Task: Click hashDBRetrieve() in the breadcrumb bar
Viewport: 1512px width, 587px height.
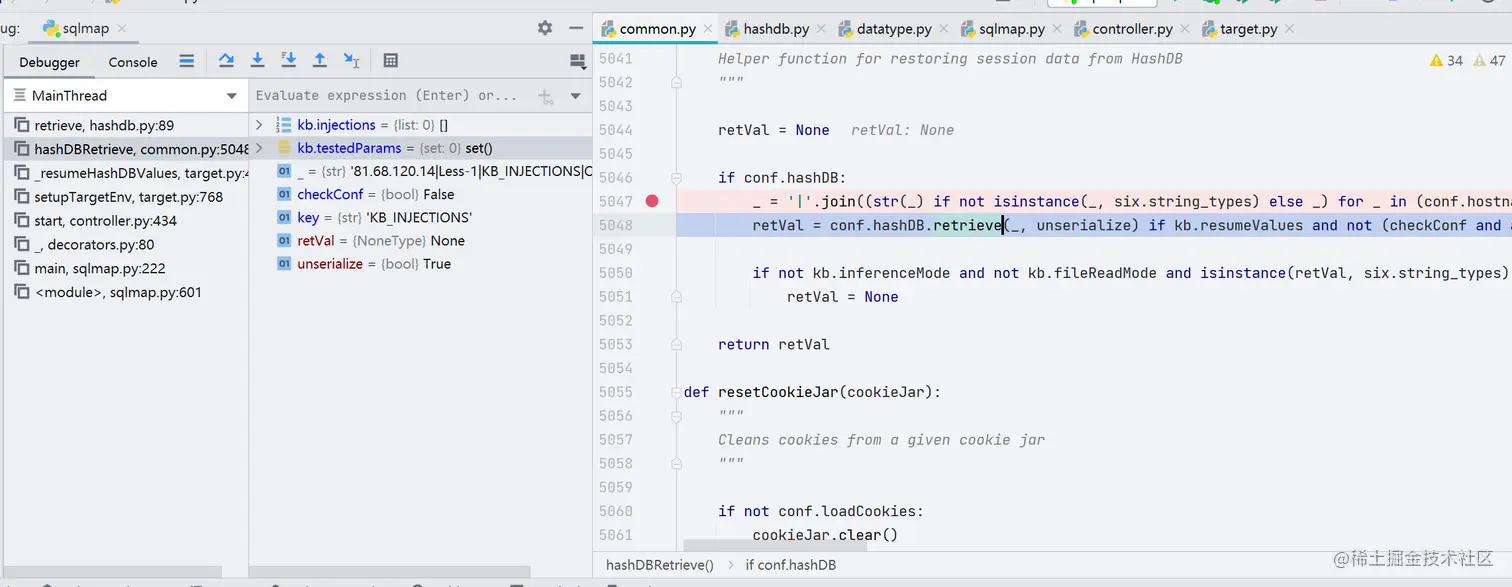Action: pyautogui.click(x=660, y=565)
